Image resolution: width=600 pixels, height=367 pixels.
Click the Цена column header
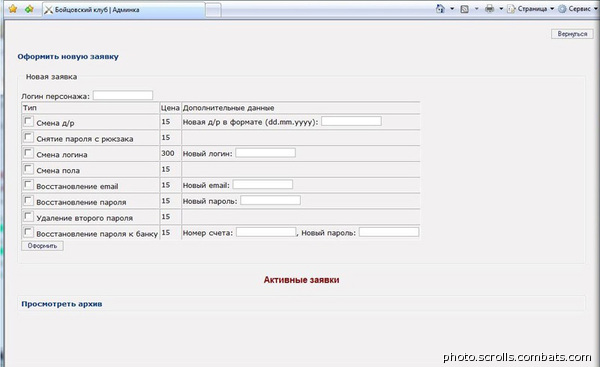pos(170,108)
